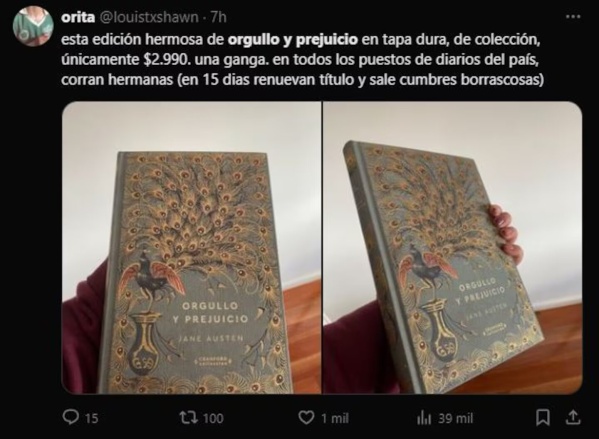Click the reply speech bubble icon
This screenshot has width=599, height=439.
click(x=70, y=418)
